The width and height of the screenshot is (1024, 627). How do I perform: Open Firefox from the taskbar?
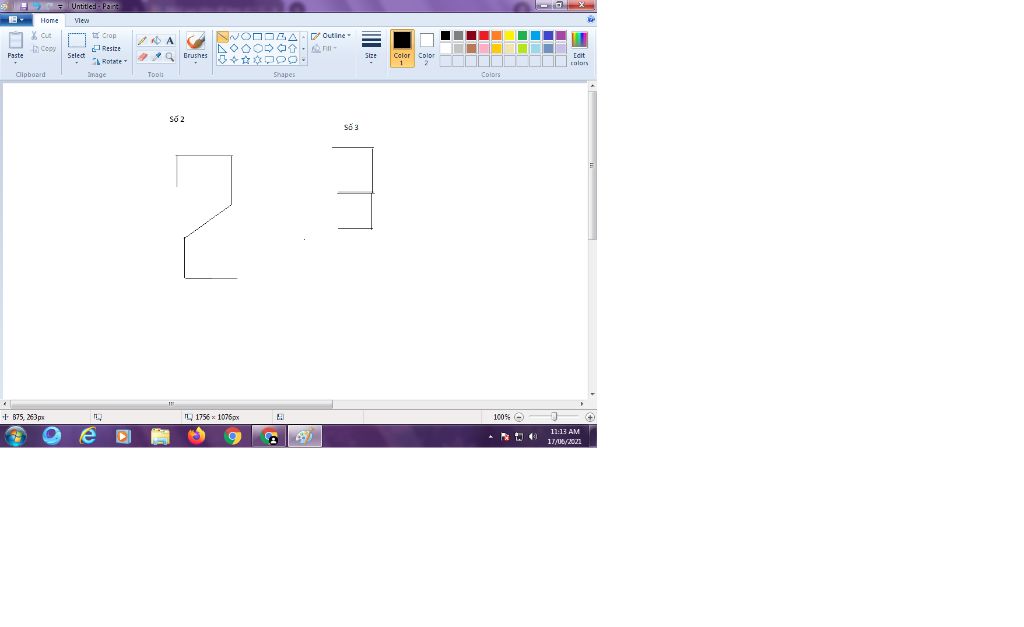click(196, 436)
